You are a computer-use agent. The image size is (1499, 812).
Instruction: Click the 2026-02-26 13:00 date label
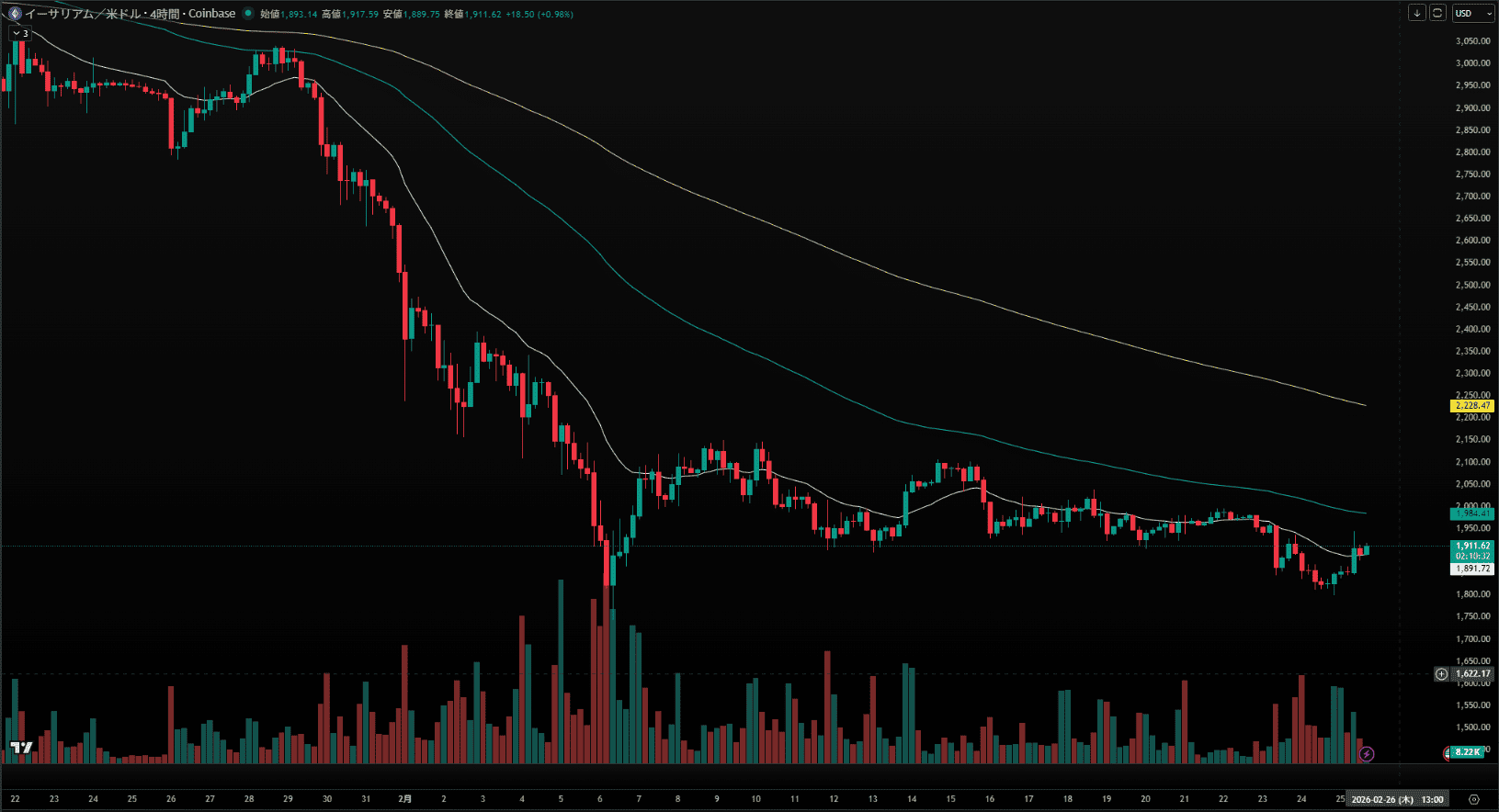pos(1397,799)
